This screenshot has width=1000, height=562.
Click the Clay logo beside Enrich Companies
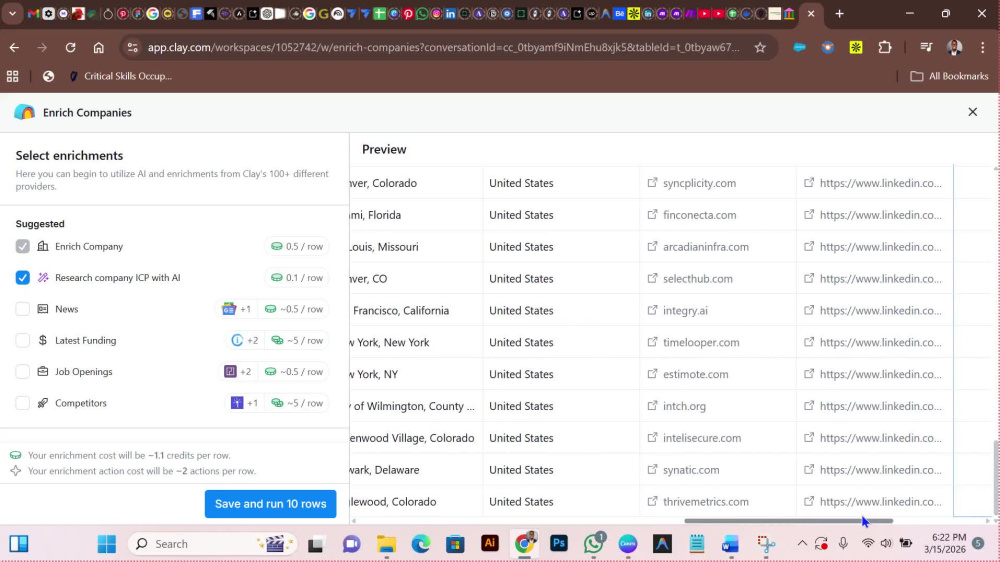point(24,112)
